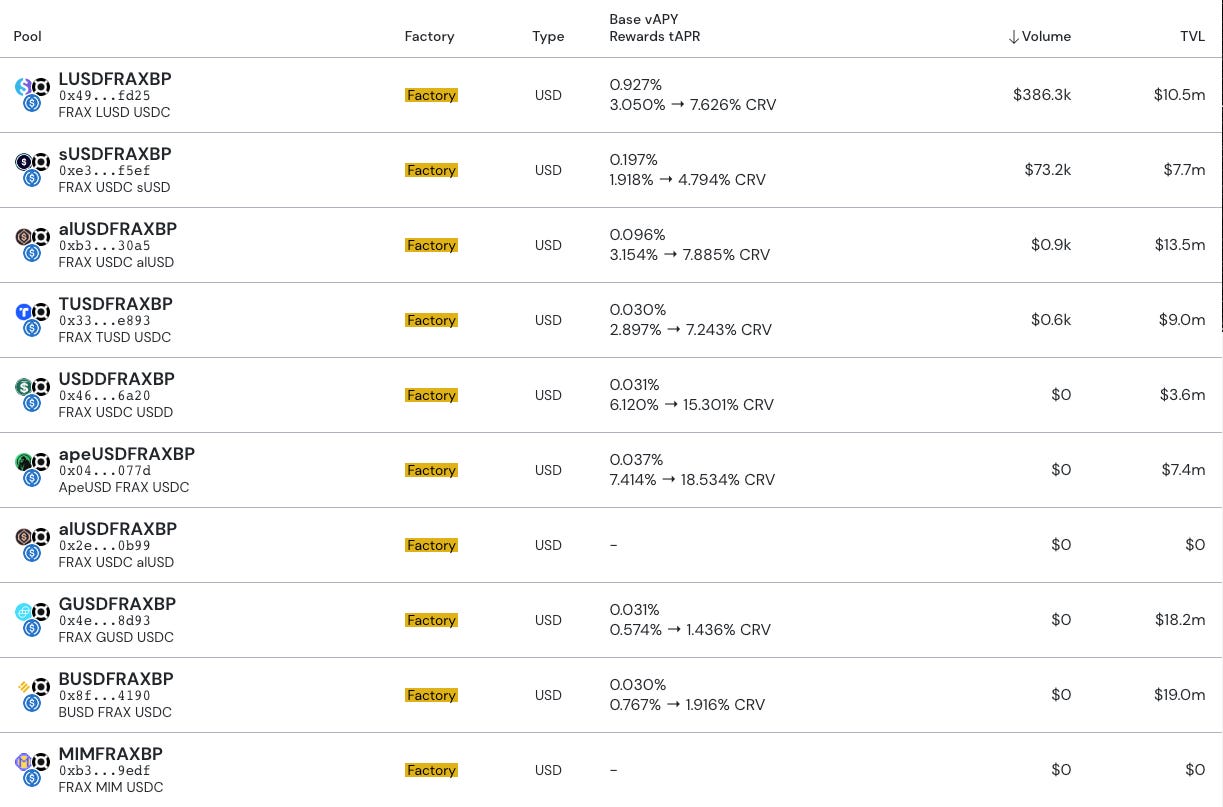The image size is (1223, 807).
Task: Click the sUSDFRAXBP pool token icons
Action: [x=32, y=170]
